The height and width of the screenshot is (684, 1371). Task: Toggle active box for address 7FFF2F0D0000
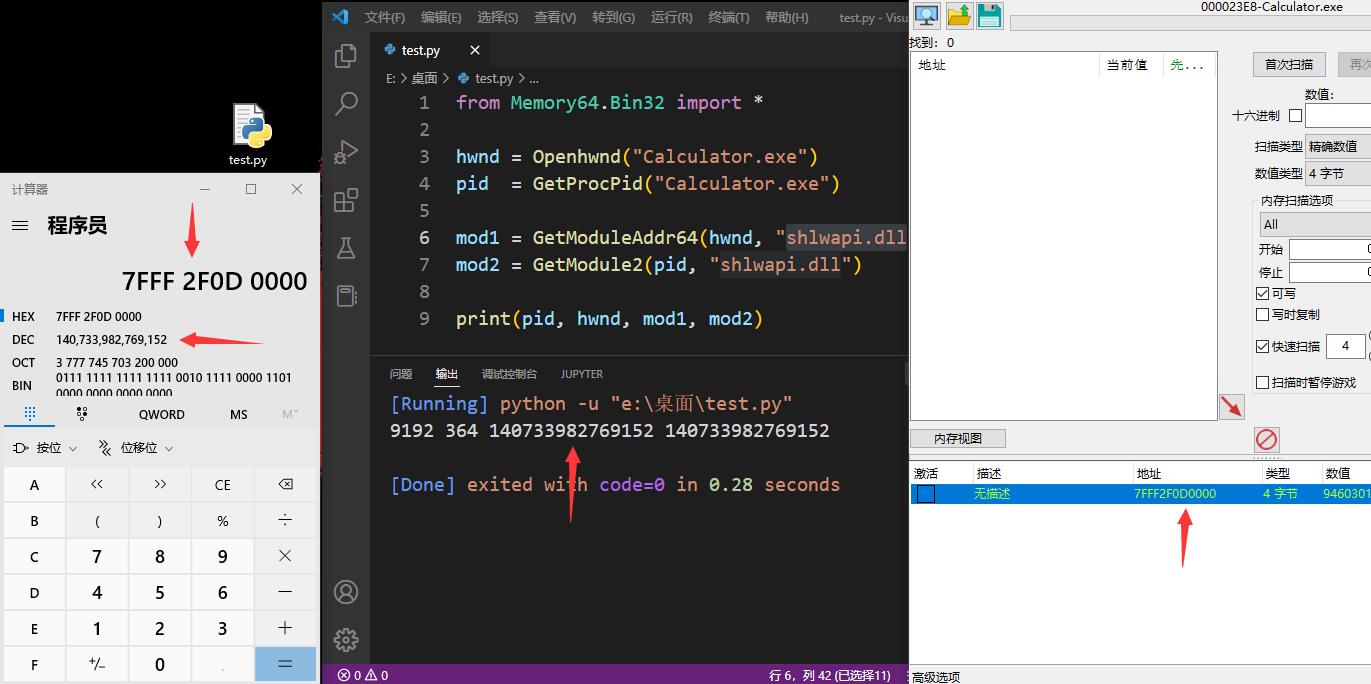[x=926, y=494]
